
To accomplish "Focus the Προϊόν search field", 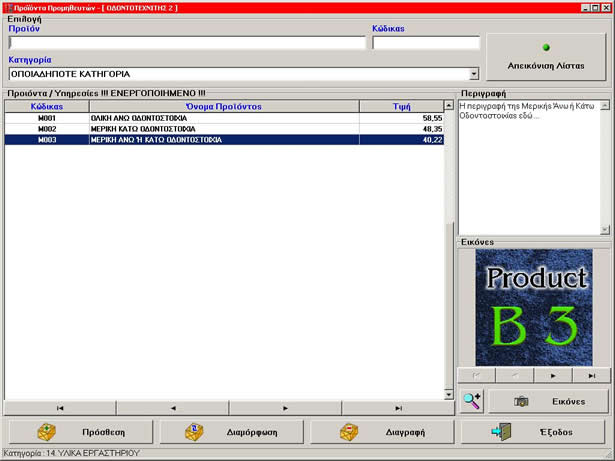I will pos(187,43).
